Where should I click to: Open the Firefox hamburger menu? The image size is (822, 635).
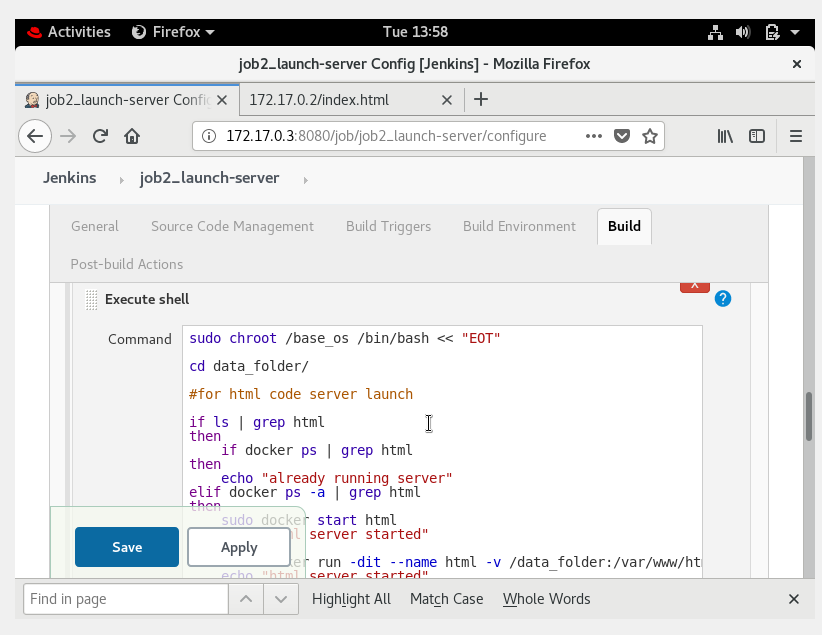click(x=796, y=136)
